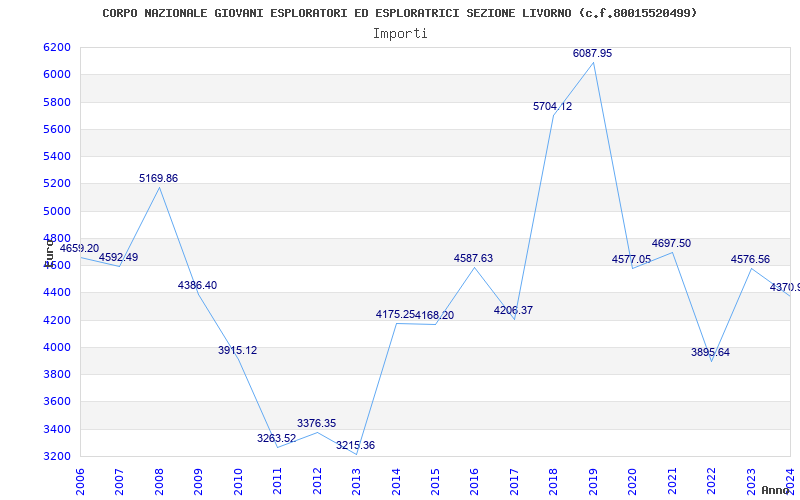The height and width of the screenshot is (500, 800).
Task: Select the 3376.35 data label
Action: tap(316, 423)
